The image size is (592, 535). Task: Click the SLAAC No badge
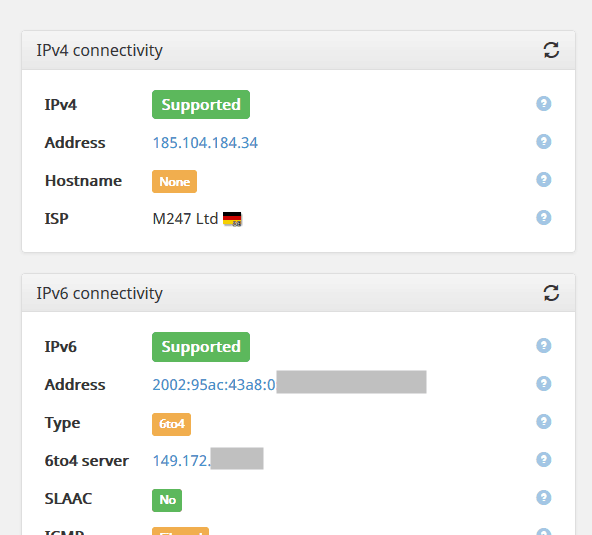coord(167,500)
